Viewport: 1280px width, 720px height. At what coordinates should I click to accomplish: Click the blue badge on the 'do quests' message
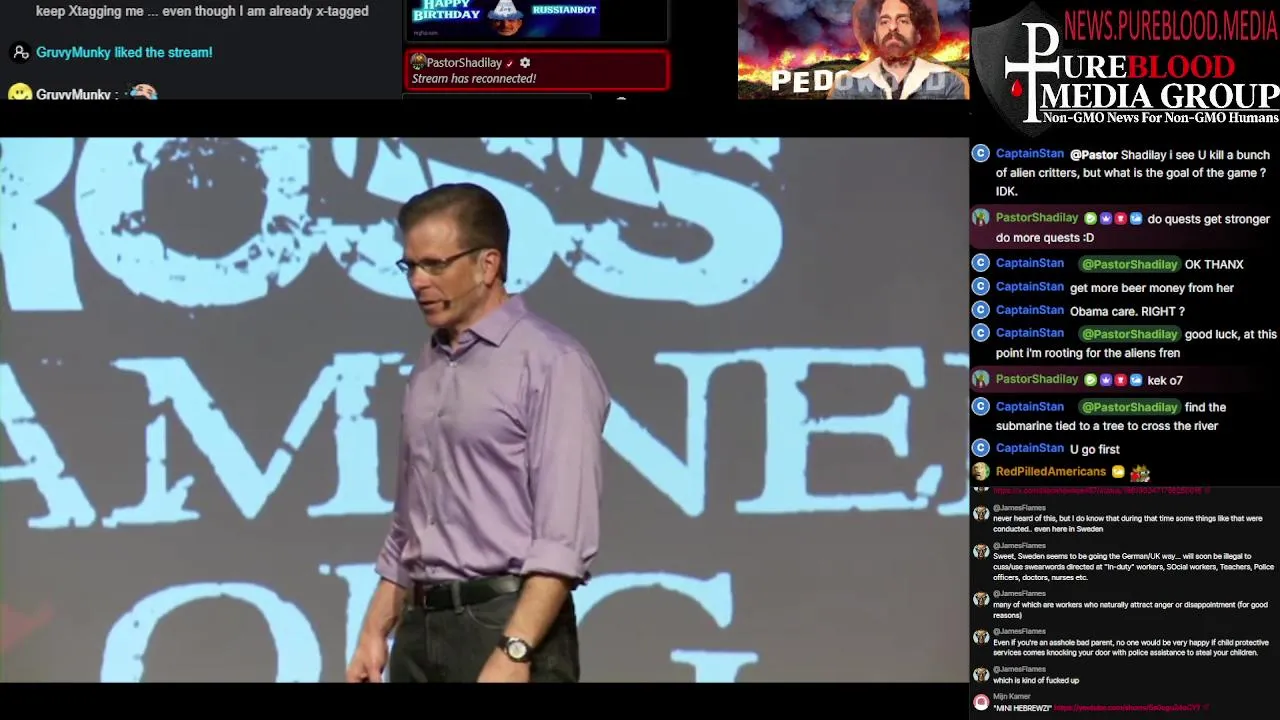pyautogui.click(x=1135, y=218)
